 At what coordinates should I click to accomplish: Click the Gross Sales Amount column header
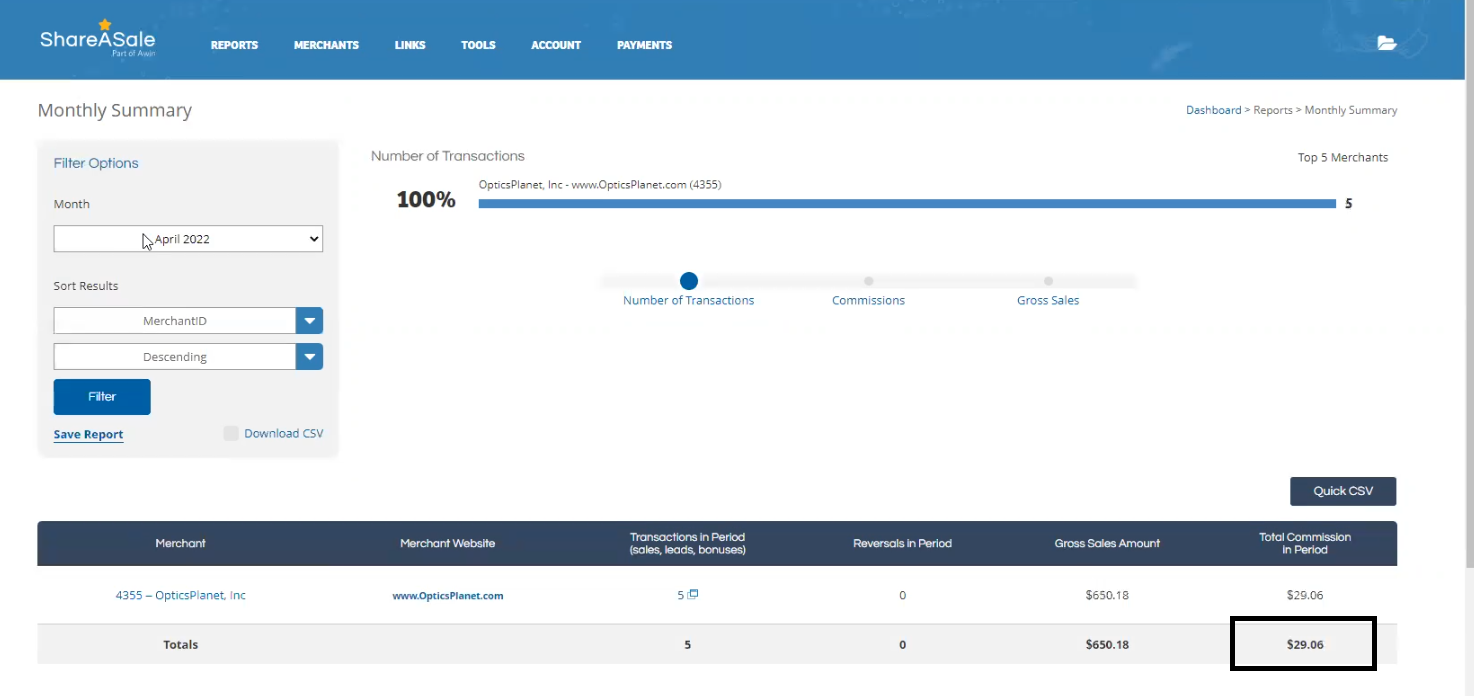(x=1107, y=543)
